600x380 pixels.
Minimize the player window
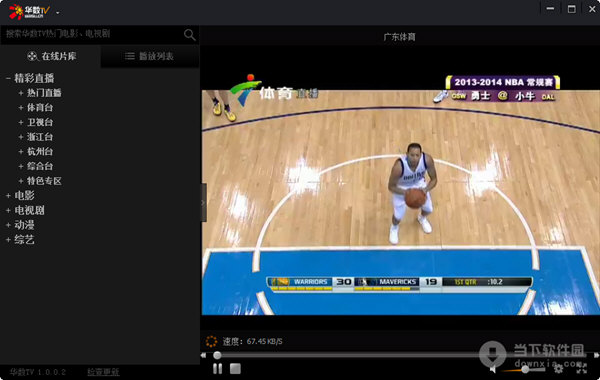coord(550,9)
